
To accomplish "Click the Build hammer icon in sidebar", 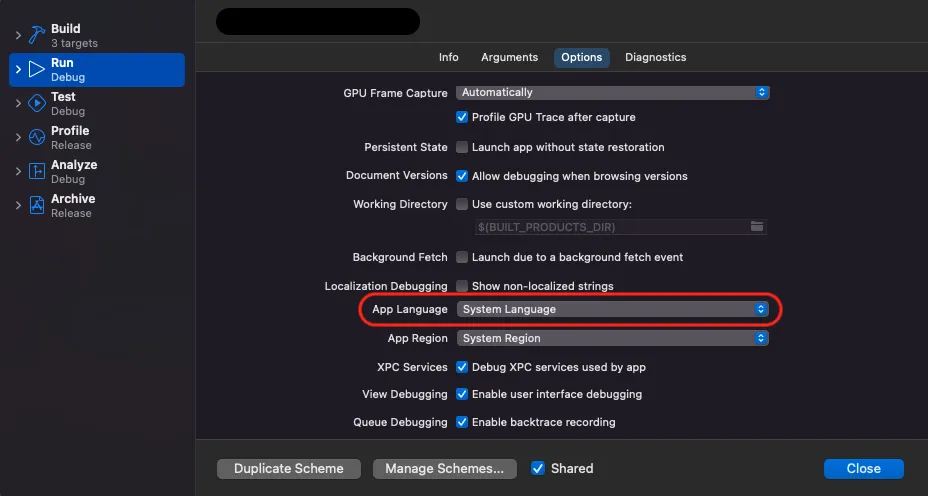I will 37,35.
